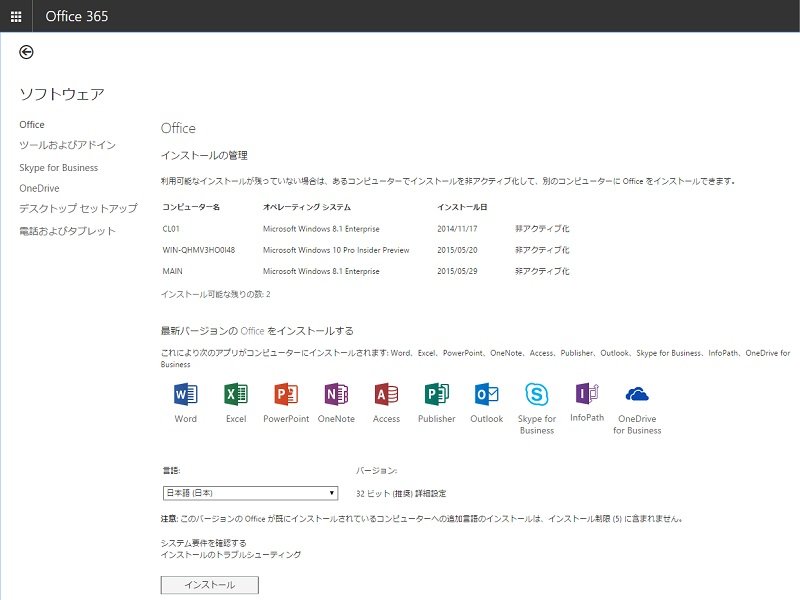
Task: Open the 詳細設定 version settings link
Action: (x=431, y=493)
